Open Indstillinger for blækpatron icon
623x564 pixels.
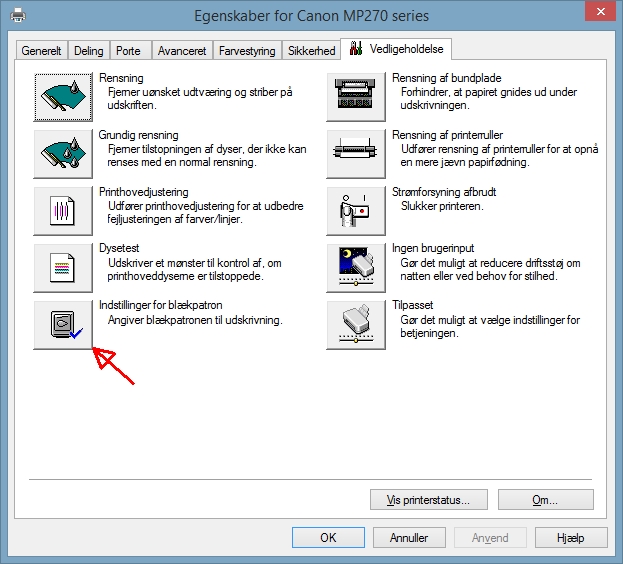click(x=63, y=324)
